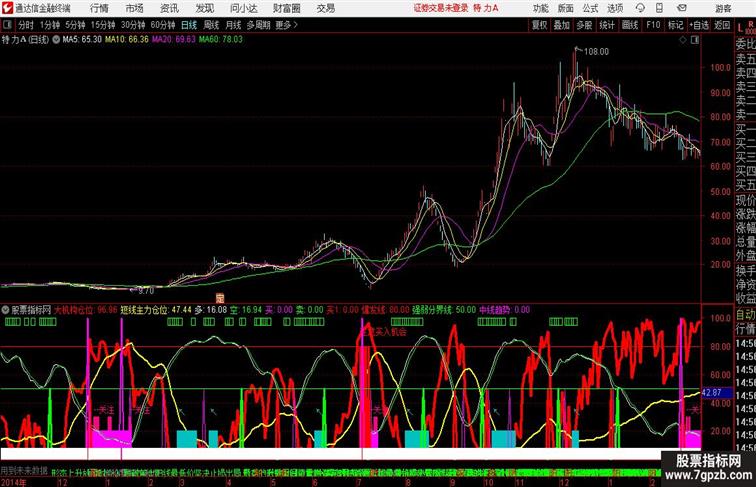
Task: Click the 自动 label in right sidebar
Action: point(745,315)
